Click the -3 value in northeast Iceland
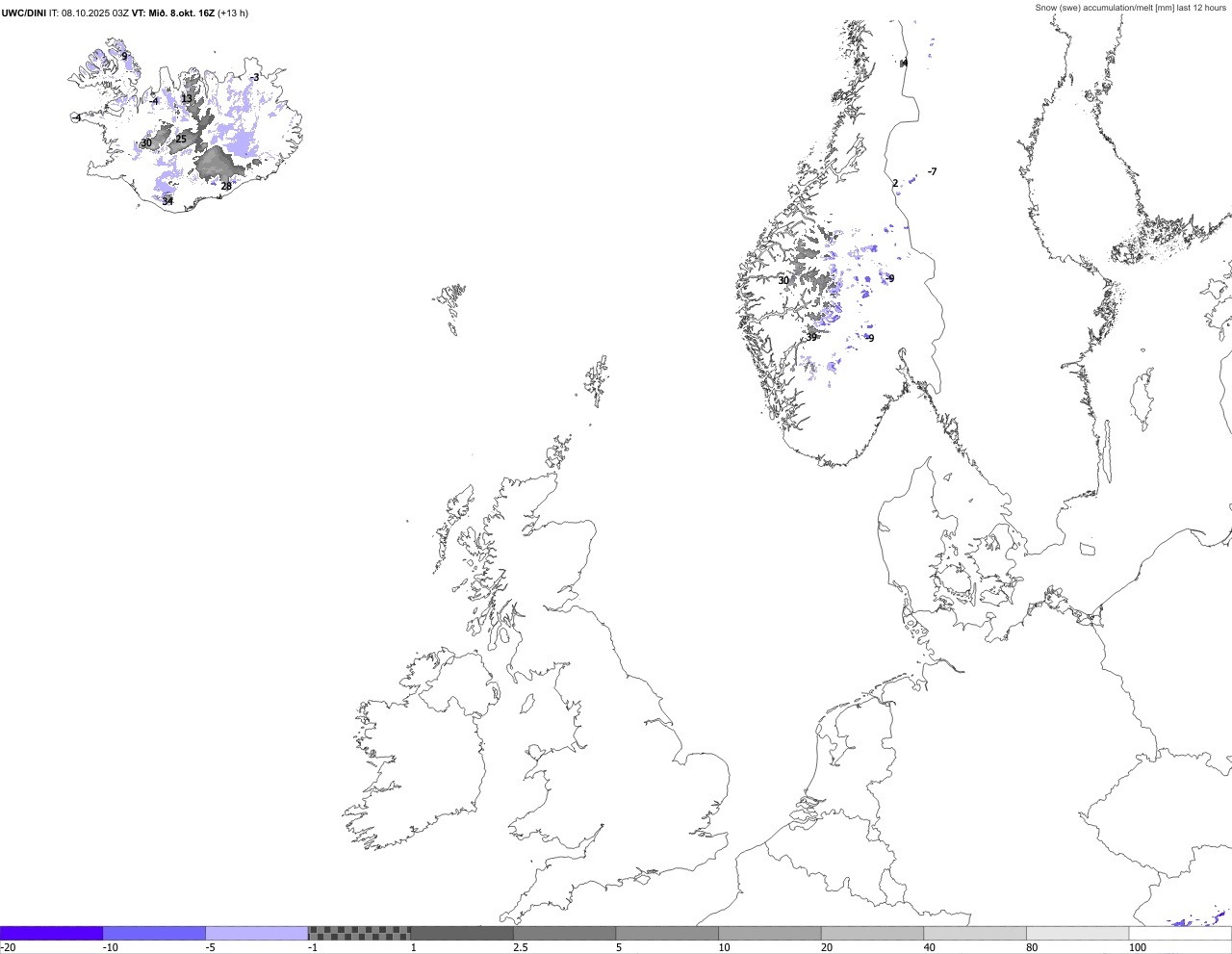Image resolution: width=1232 pixels, height=954 pixels. (x=255, y=77)
